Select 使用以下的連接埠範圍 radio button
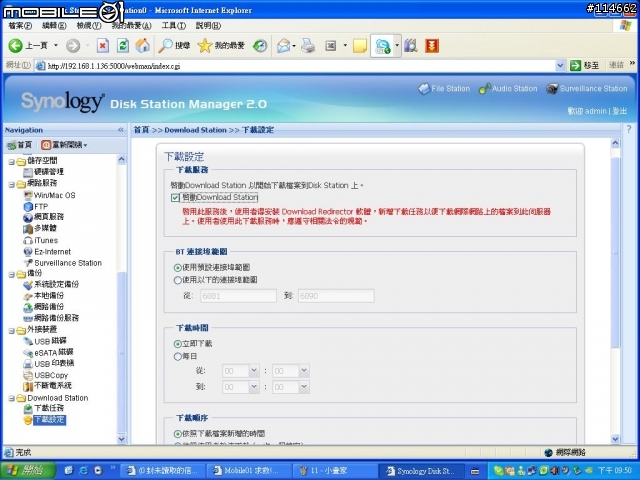The image size is (640, 480). click(x=178, y=280)
